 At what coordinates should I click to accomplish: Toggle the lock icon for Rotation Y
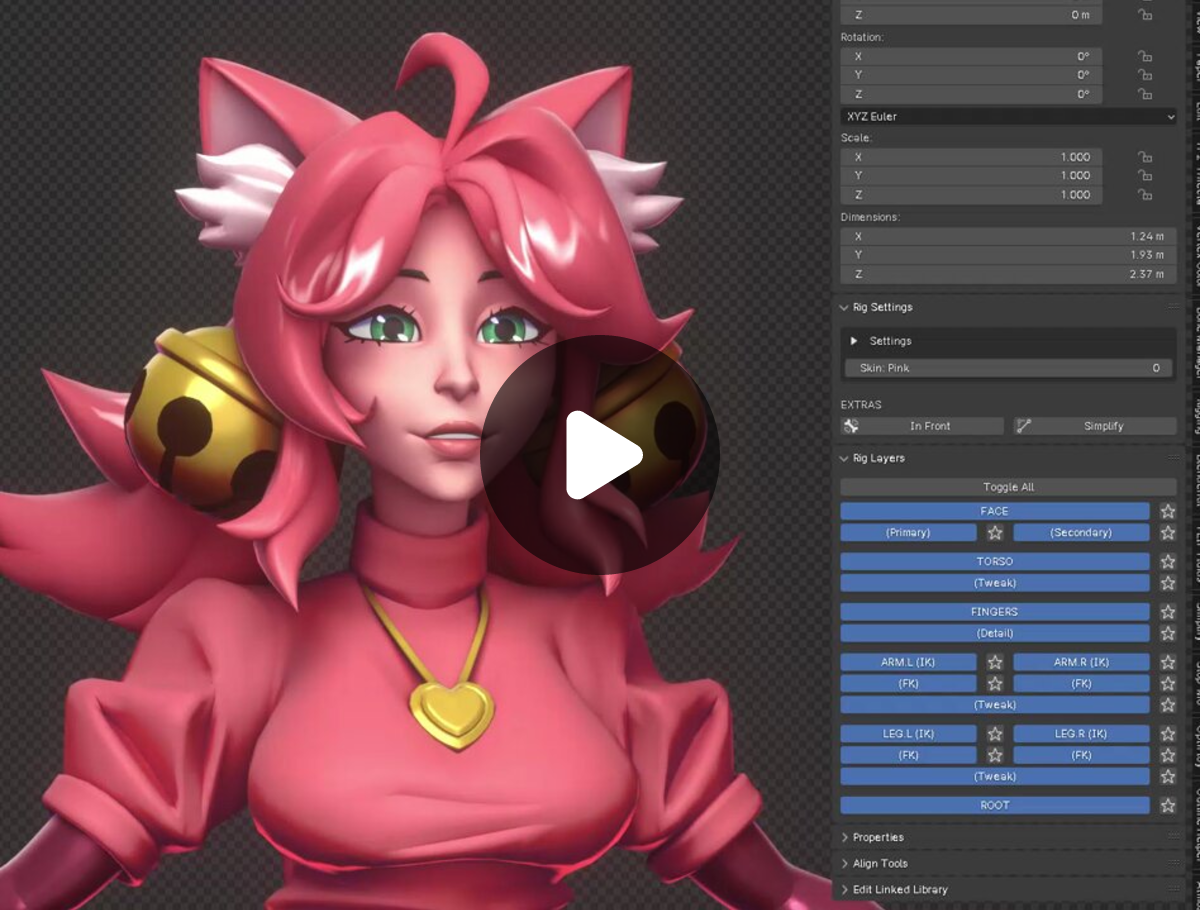coord(1145,75)
